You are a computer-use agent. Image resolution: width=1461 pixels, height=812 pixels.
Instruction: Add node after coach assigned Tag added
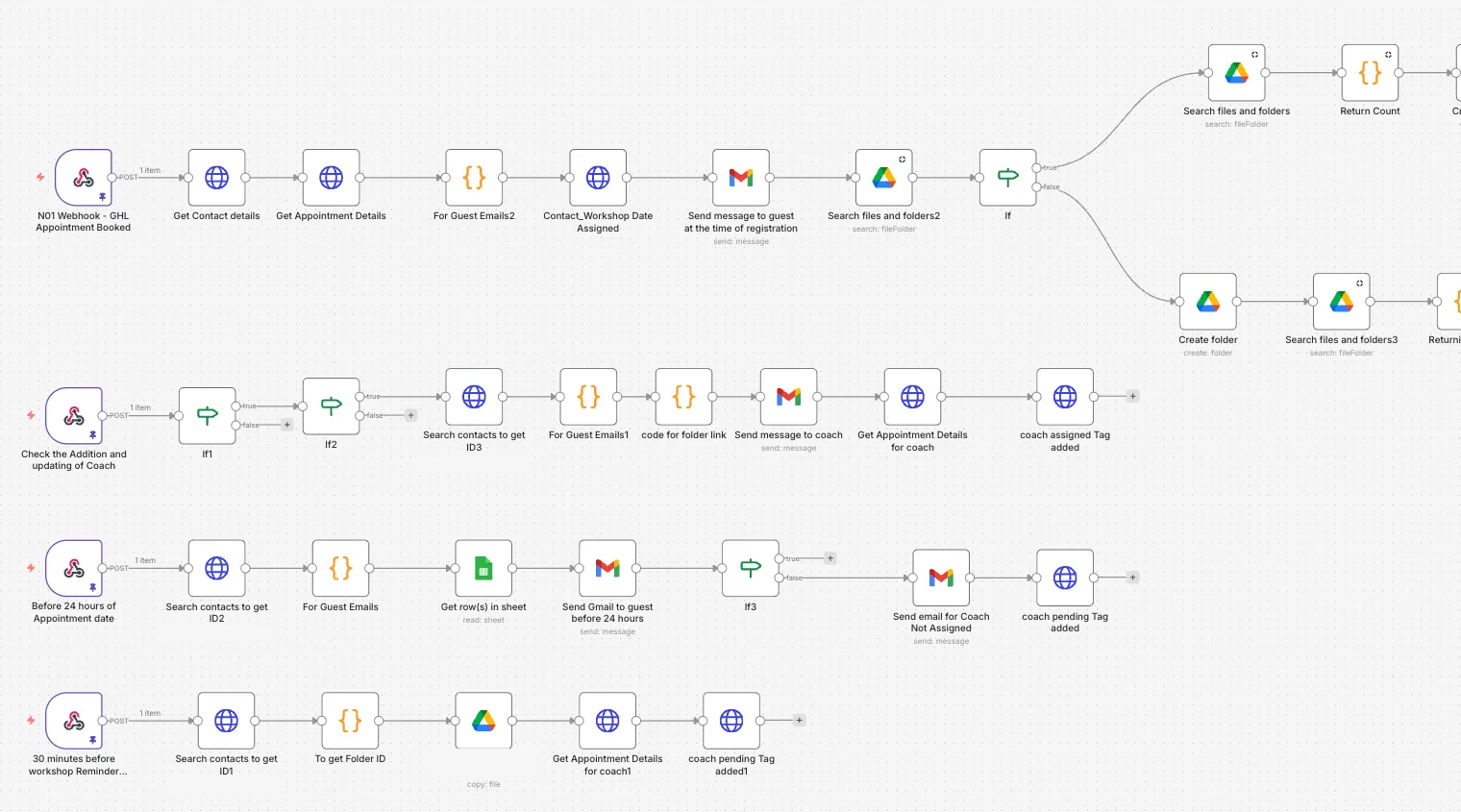click(x=1133, y=396)
